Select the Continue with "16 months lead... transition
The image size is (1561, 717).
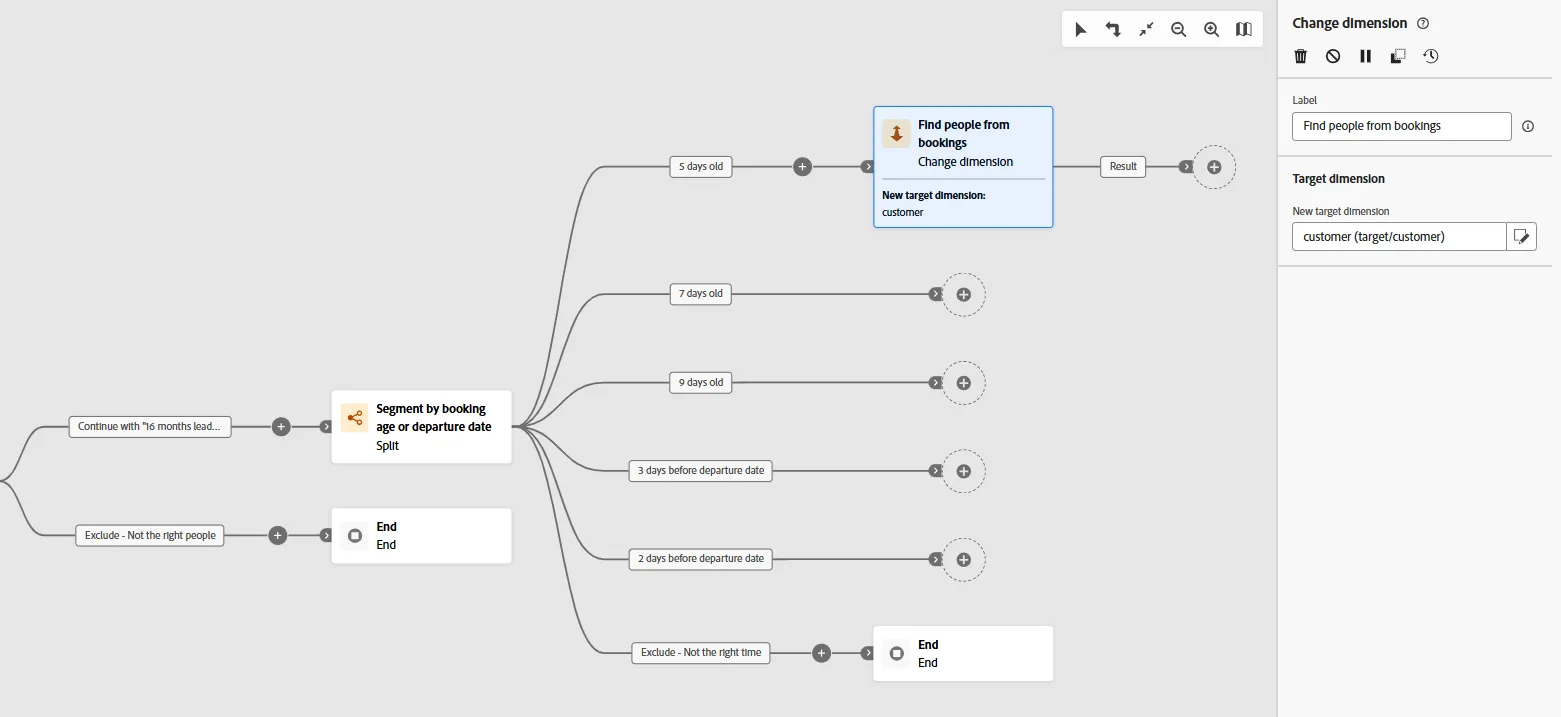(x=150, y=427)
